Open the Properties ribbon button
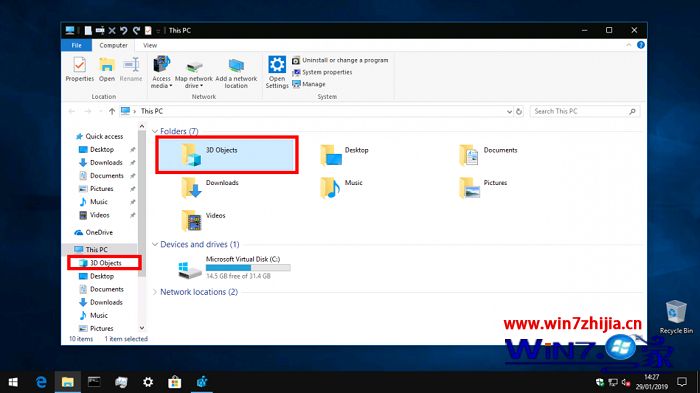 click(79, 69)
